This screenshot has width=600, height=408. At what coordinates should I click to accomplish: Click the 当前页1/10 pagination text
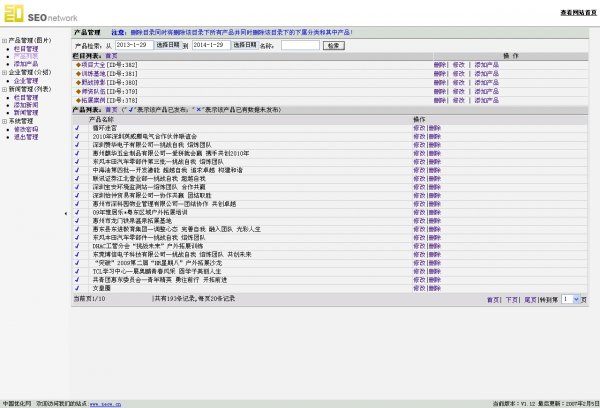tap(89, 299)
